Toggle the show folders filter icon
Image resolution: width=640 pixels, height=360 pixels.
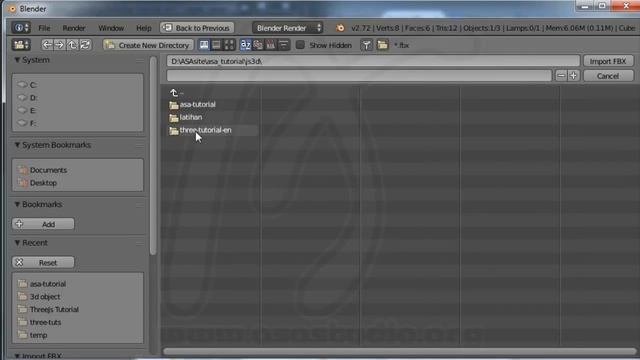coord(382,45)
